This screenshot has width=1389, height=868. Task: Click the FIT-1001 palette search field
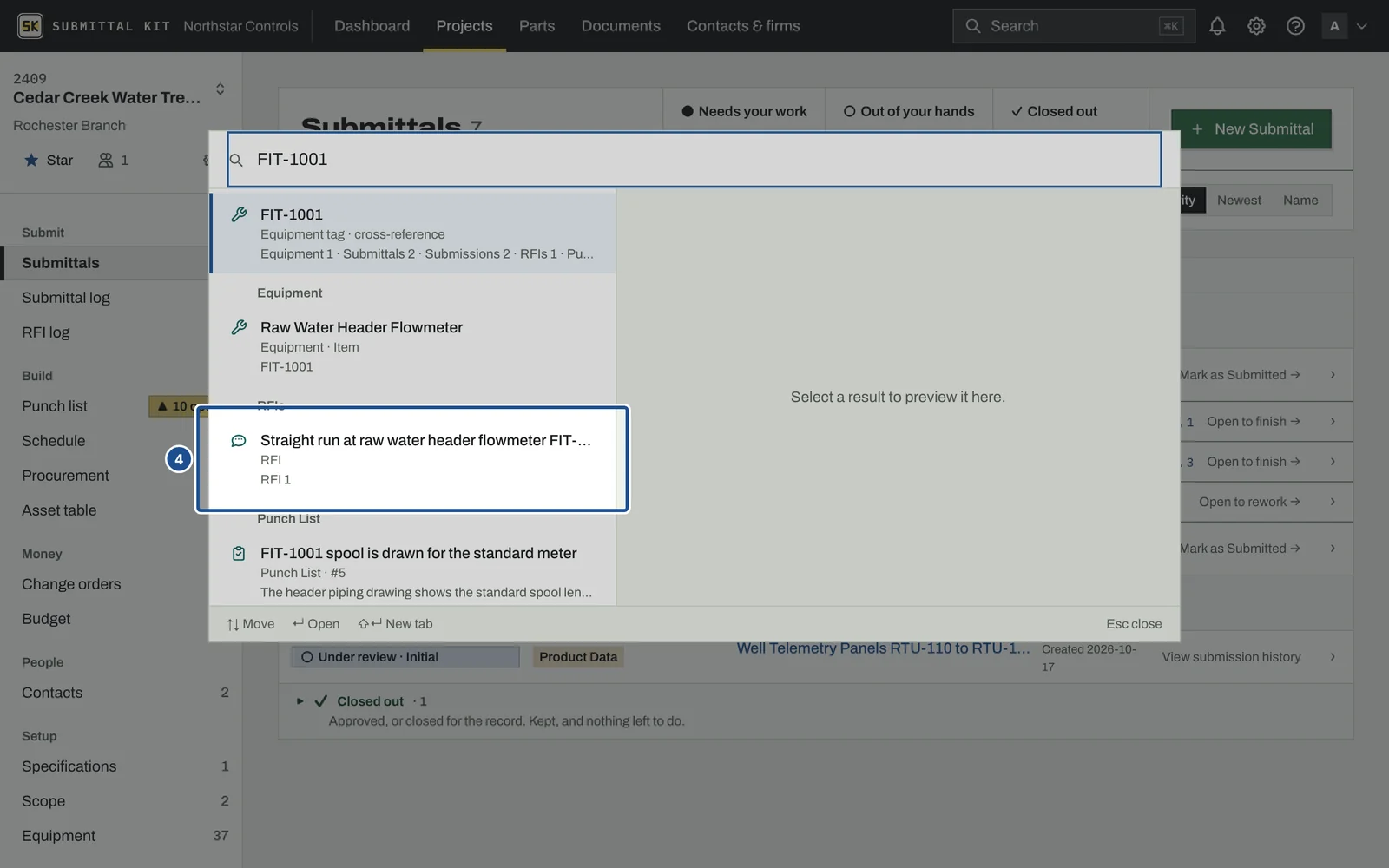coord(694,160)
